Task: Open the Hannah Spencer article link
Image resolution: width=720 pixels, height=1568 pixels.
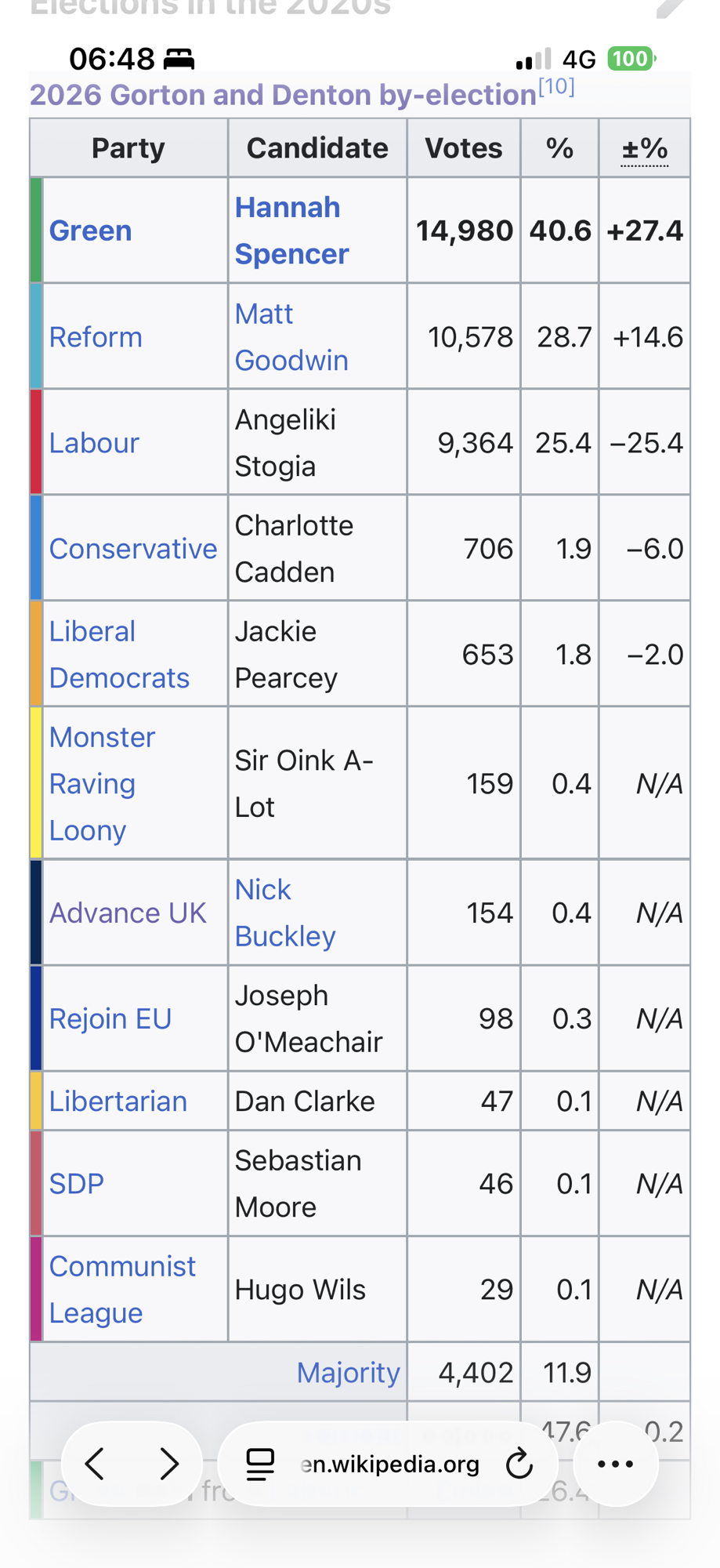Action: (x=291, y=230)
